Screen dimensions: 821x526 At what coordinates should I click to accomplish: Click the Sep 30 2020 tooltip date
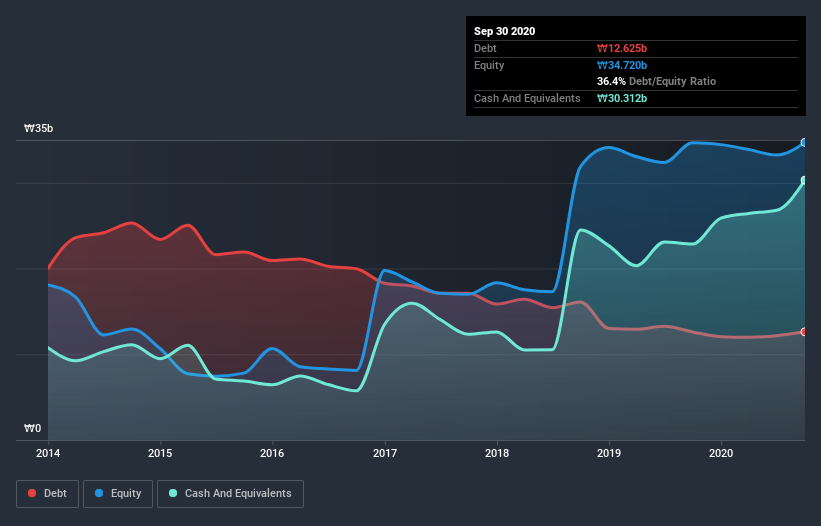[505, 31]
